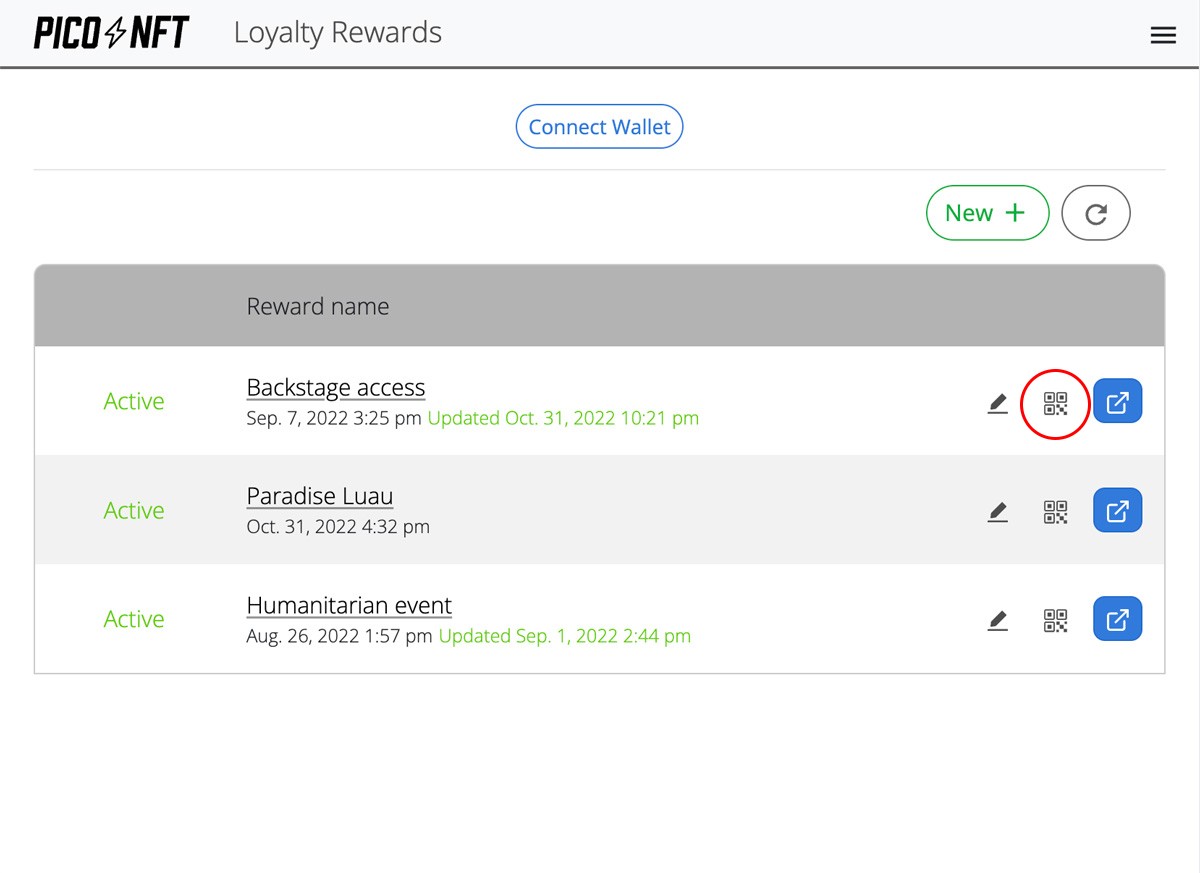Screen dimensions: 1200x873
Task: Edit the Backstage access reward
Action: point(997,402)
